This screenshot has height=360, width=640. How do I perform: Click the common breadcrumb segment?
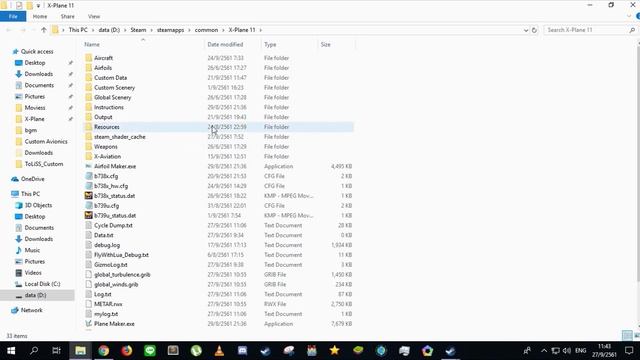pyautogui.click(x=206, y=30)
